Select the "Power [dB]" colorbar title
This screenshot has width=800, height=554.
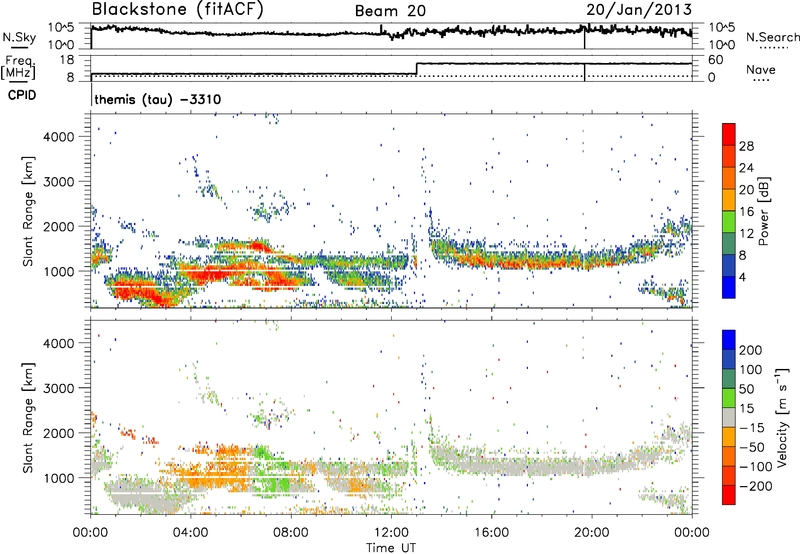763,211
